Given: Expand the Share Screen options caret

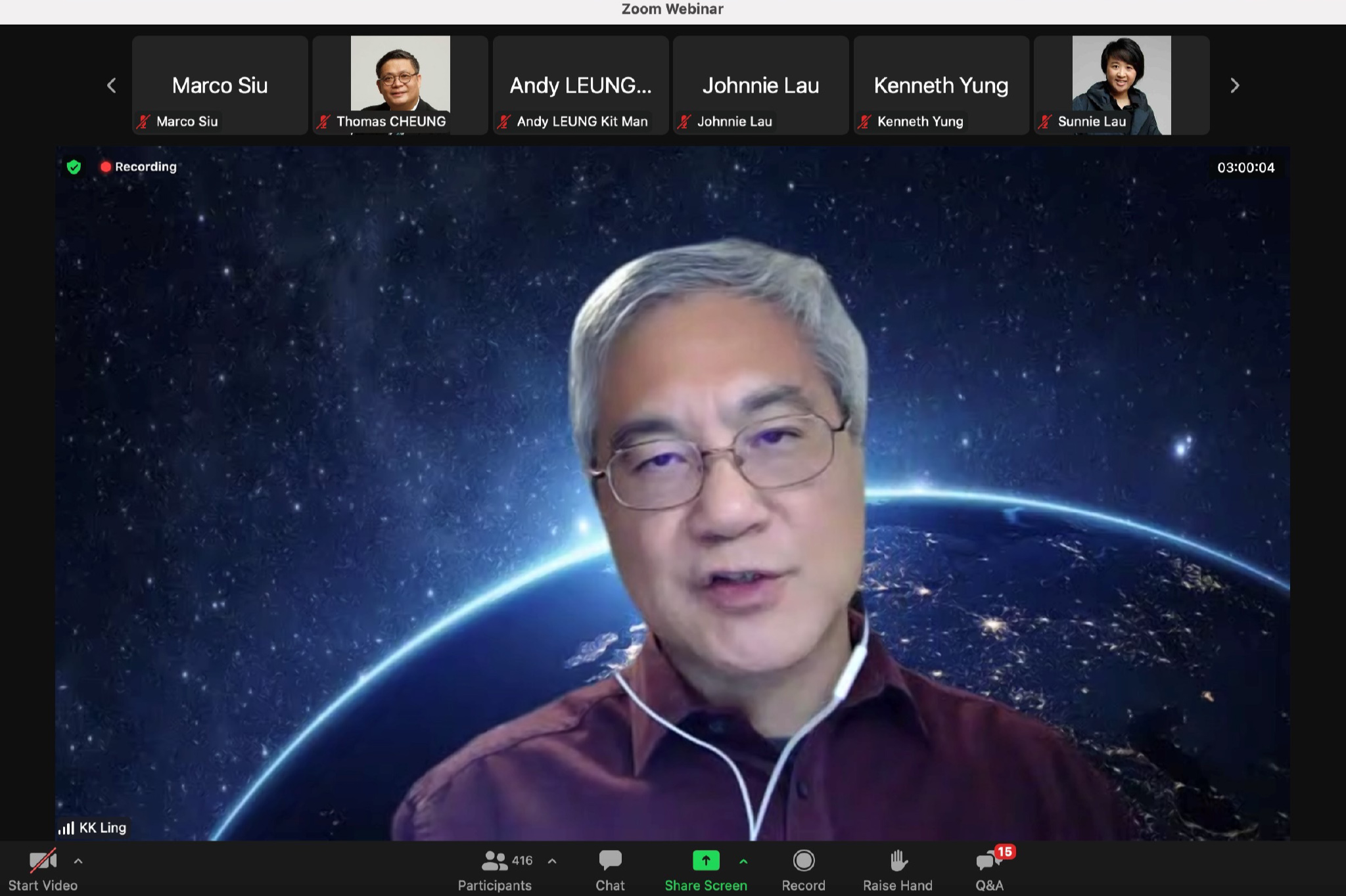Looking at the screenshot, I should click(x=743, y=861).
